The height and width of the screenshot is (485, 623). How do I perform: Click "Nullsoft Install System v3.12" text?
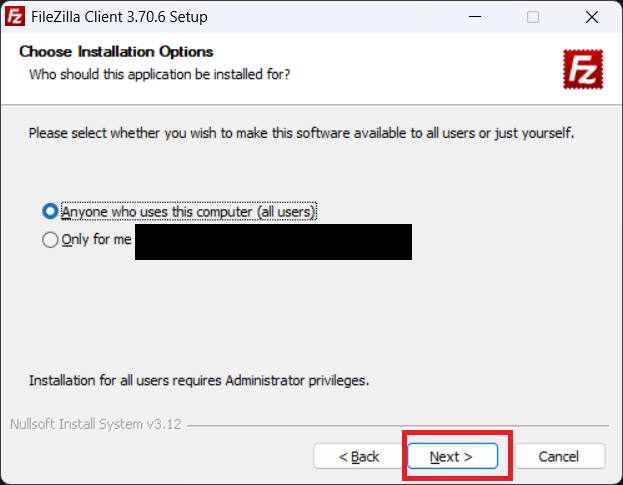[x=96, y=424]
